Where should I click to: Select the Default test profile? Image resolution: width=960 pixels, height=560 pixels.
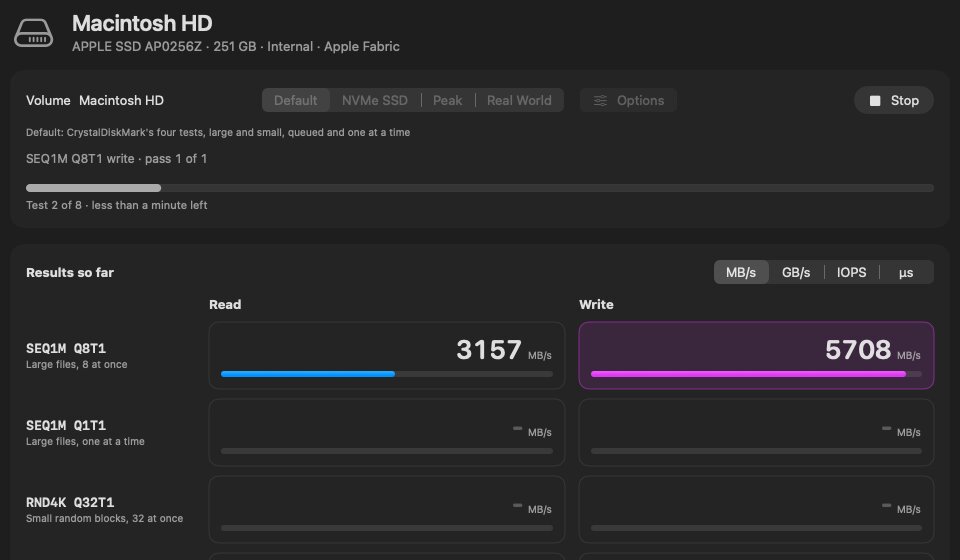coord(296,100)
